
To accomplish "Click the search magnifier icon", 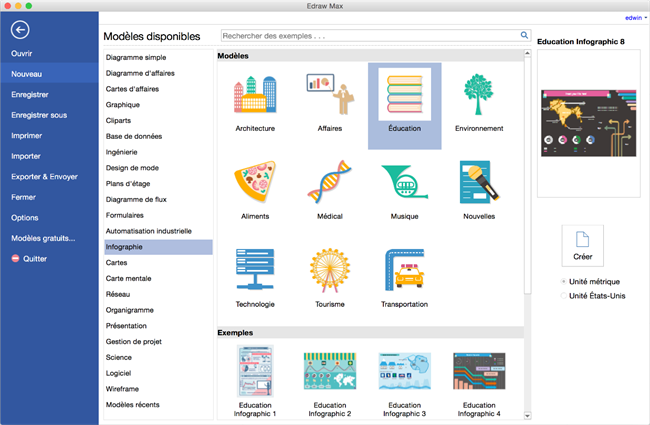I will 524,35.
